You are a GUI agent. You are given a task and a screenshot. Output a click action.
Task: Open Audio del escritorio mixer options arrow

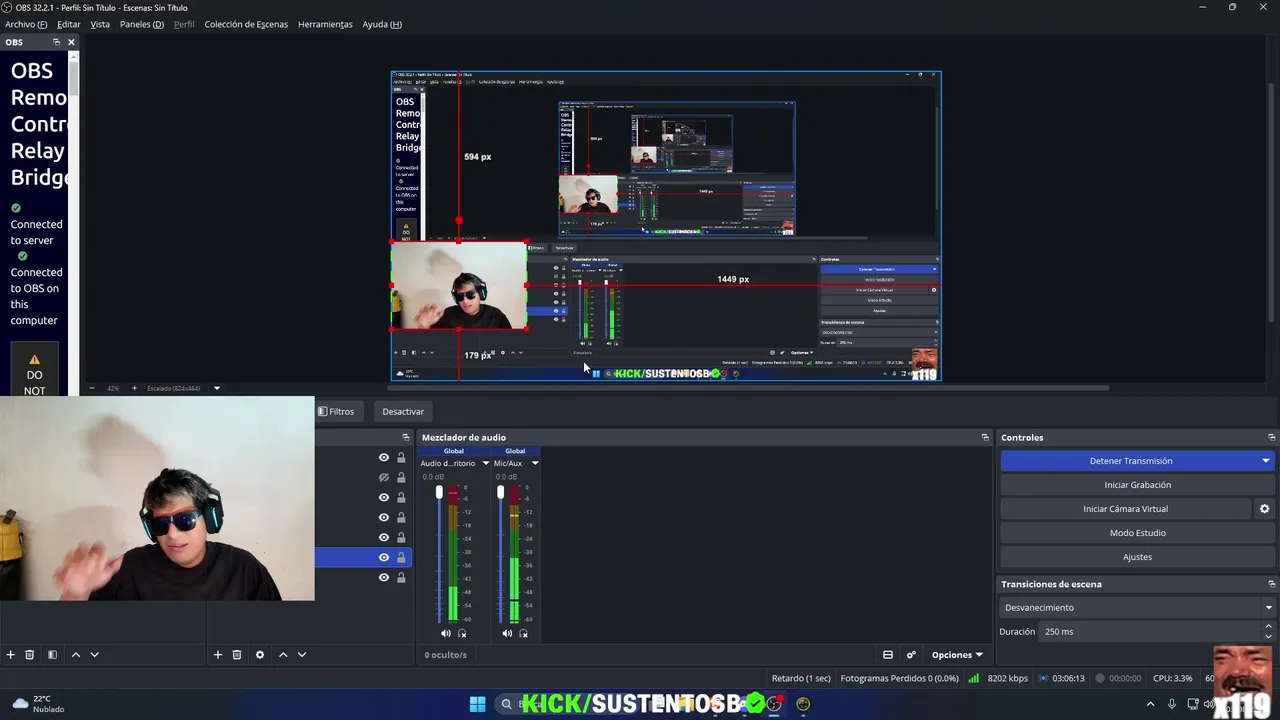(x=485, y=463)
